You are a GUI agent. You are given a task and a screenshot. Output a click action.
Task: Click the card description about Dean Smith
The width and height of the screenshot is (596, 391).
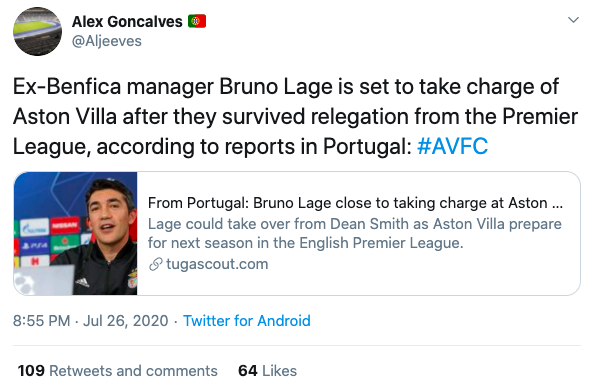(354, 233)
